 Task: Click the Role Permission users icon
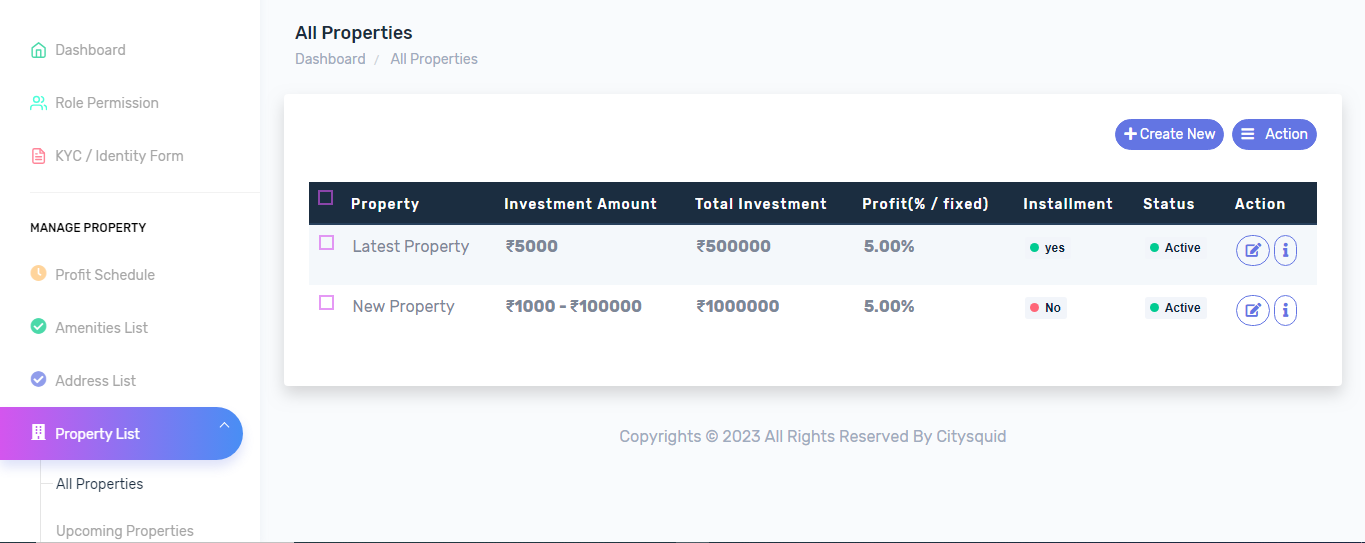[x=38, y=103]
